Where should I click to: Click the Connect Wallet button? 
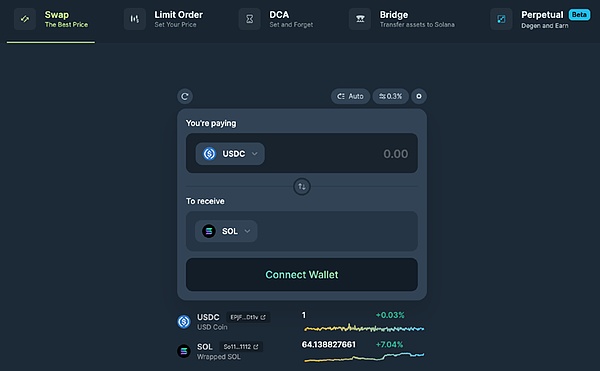click(x=302, y=275)
